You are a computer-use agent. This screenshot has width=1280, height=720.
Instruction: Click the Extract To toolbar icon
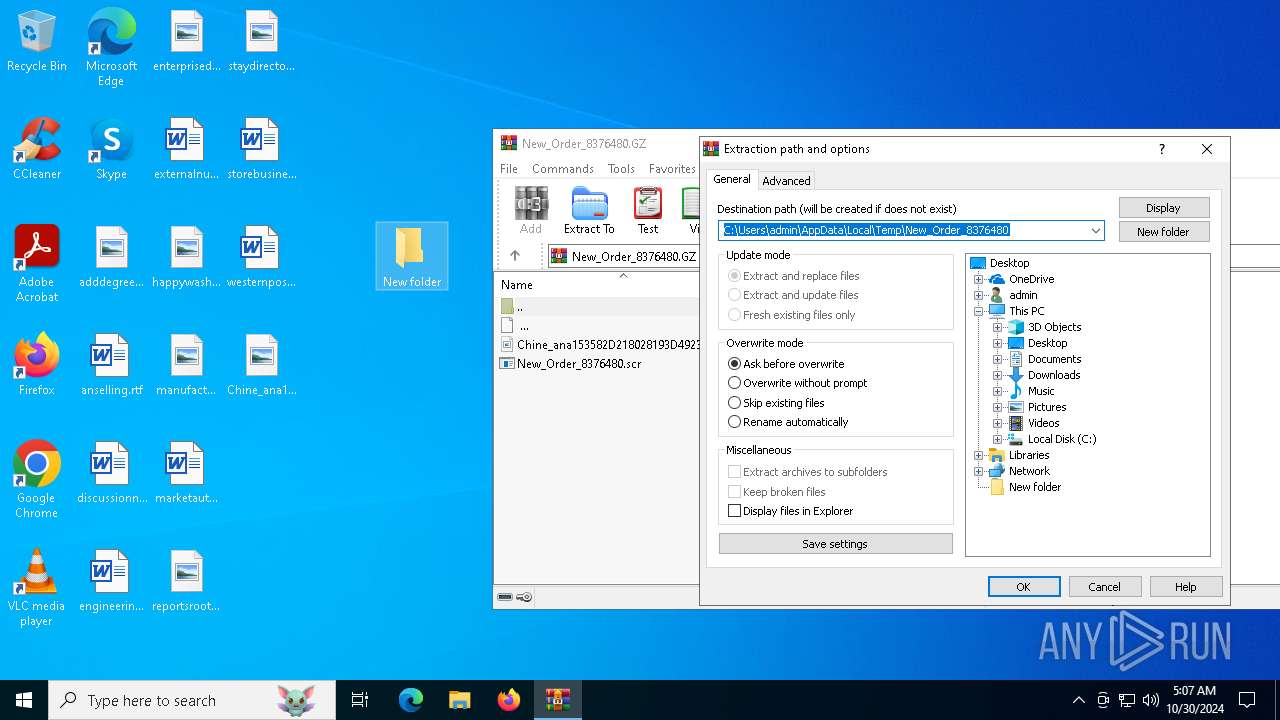589,210
